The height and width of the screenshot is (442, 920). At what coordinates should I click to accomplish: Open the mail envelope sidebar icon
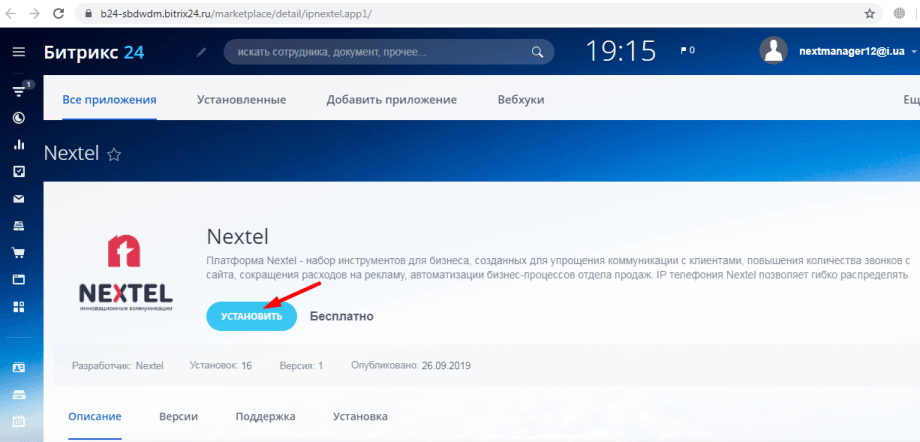point(18,198)
